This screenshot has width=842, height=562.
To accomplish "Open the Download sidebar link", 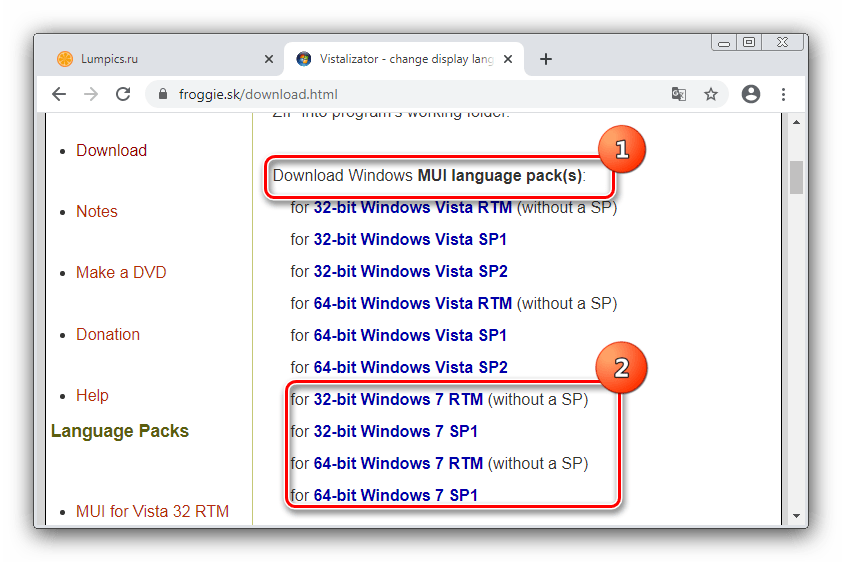I will (111, 150).
